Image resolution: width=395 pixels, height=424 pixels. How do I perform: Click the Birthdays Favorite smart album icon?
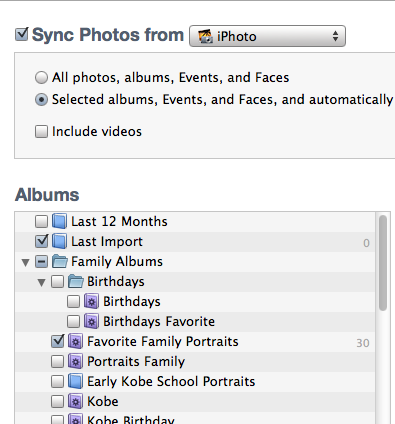tap(91, 321)
